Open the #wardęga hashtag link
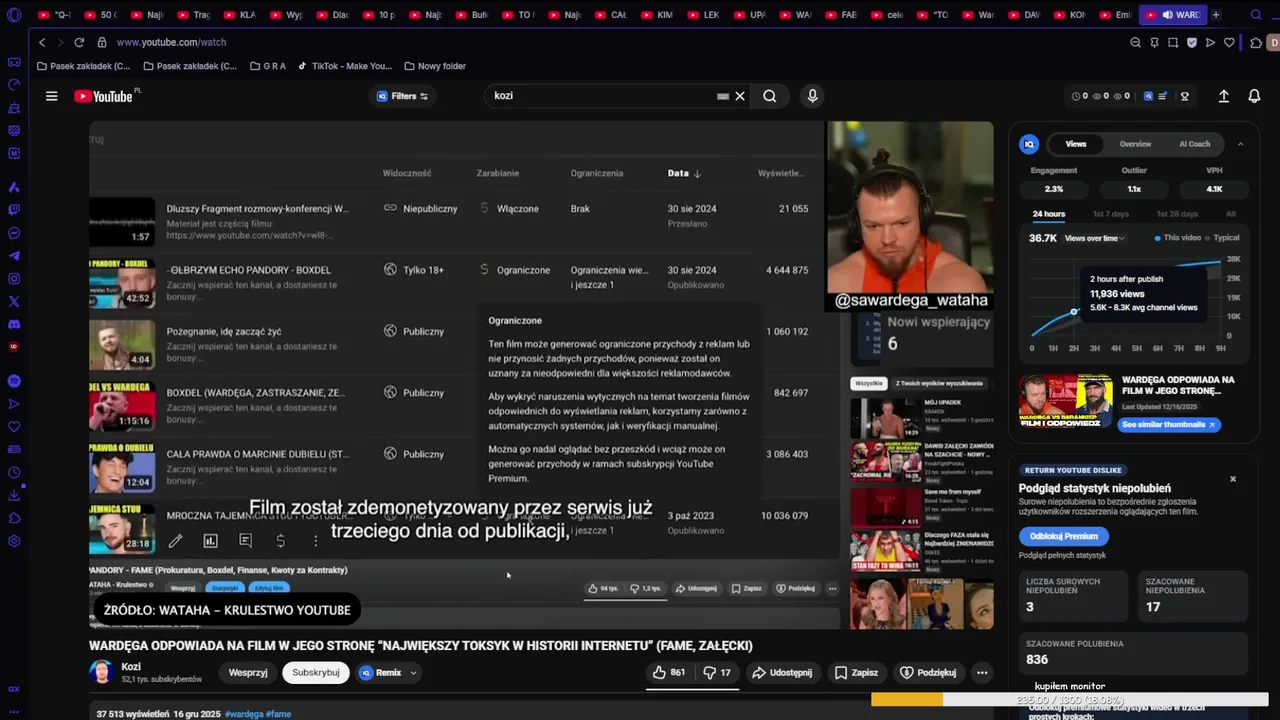The width and height of the screenshot is (1280, 720). tap(244, 714)
